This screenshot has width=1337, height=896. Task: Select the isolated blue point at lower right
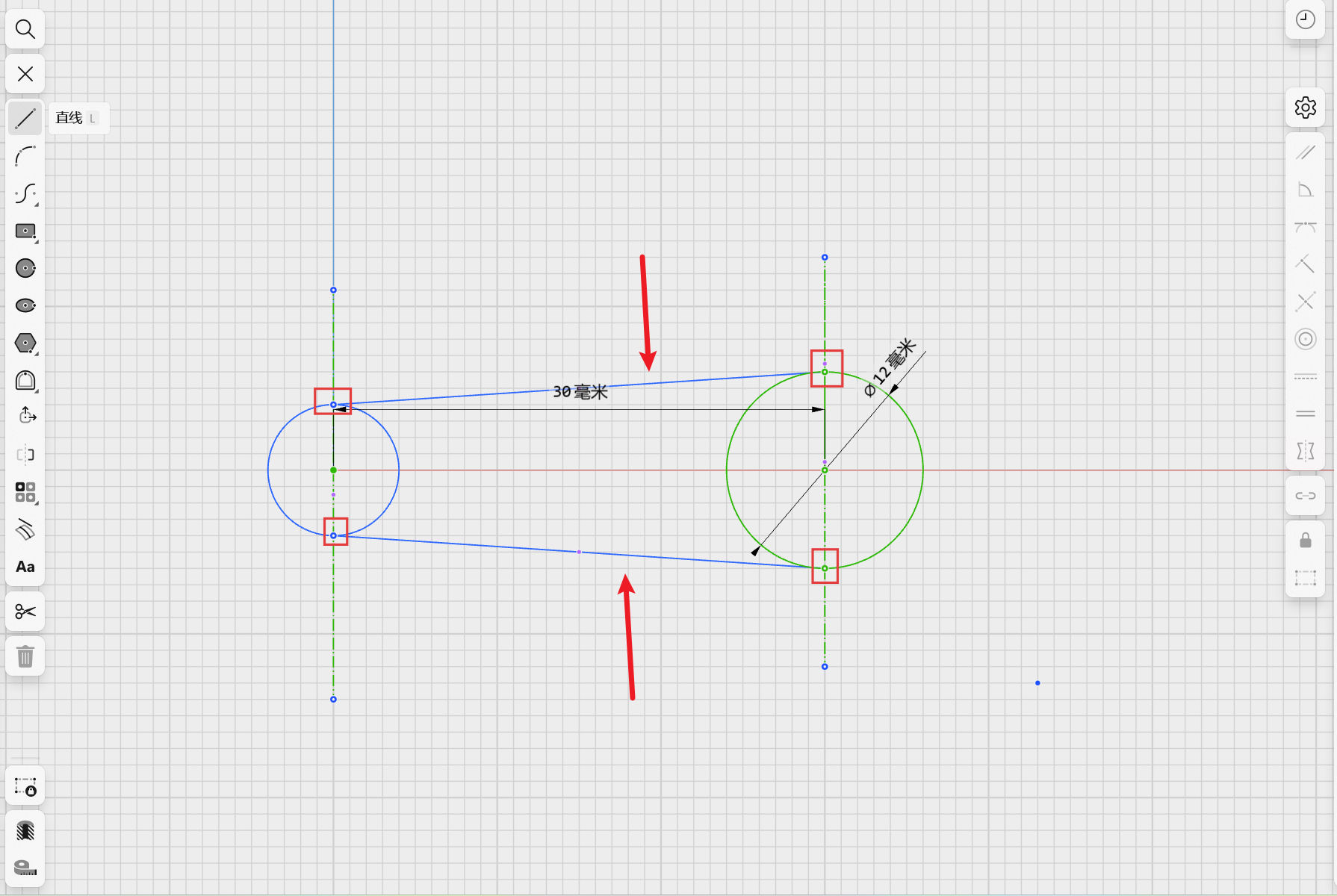click(1037, 682)
